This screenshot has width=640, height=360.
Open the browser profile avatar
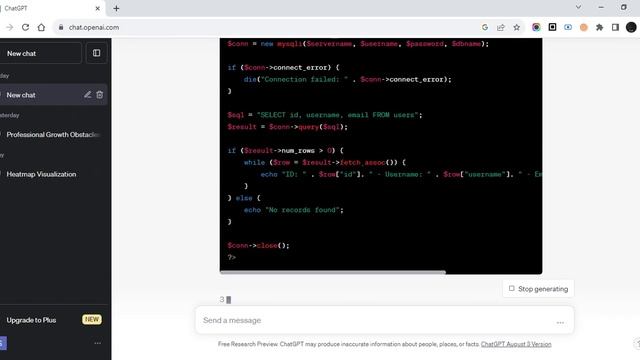click(631, 27)
